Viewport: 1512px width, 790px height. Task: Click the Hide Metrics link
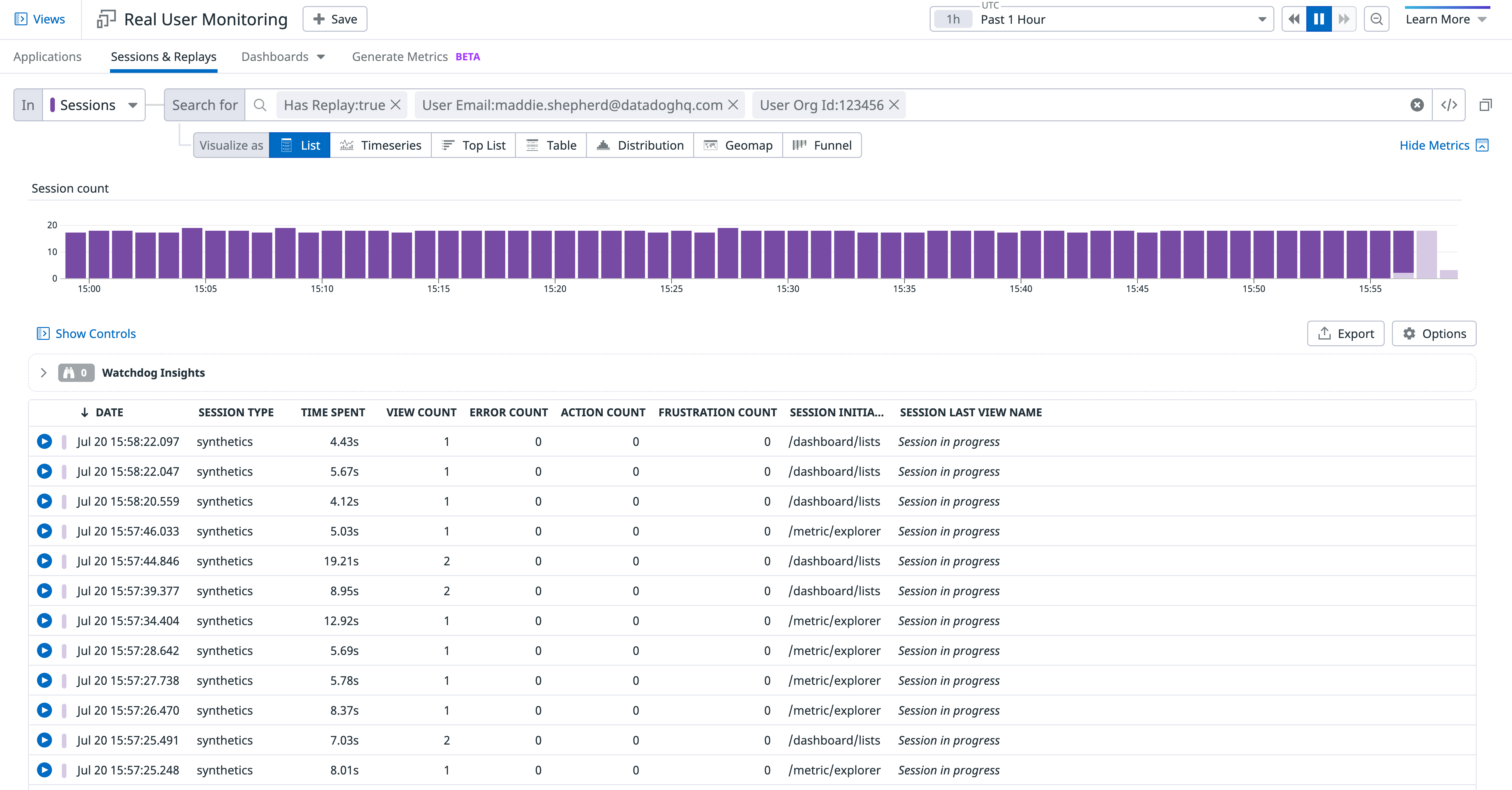tap(1434, 145)
